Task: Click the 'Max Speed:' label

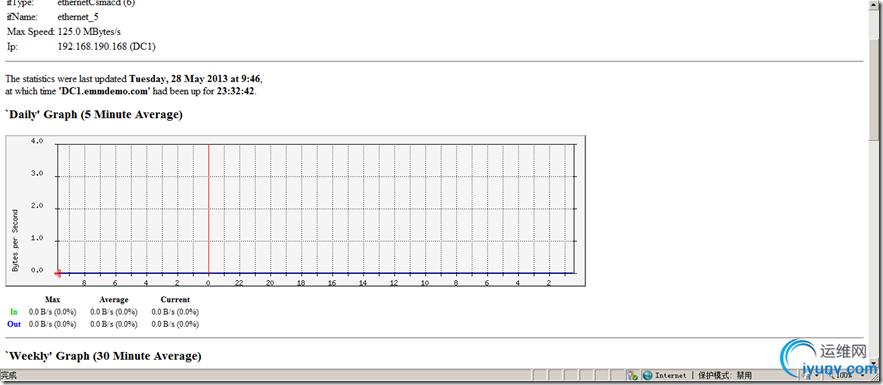Action: pyautogui.click(x=30, y=32)
